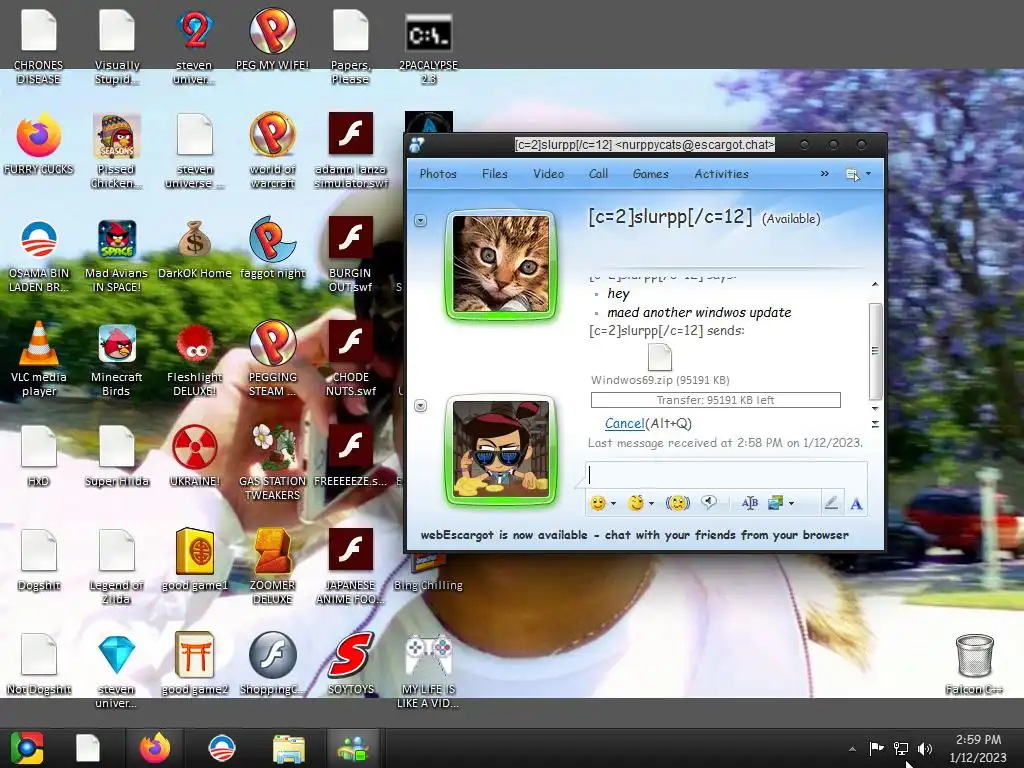This screenshot has height=768, width=1024.
Task: Show hidden tray icons arrow
Action: [852, 749]
